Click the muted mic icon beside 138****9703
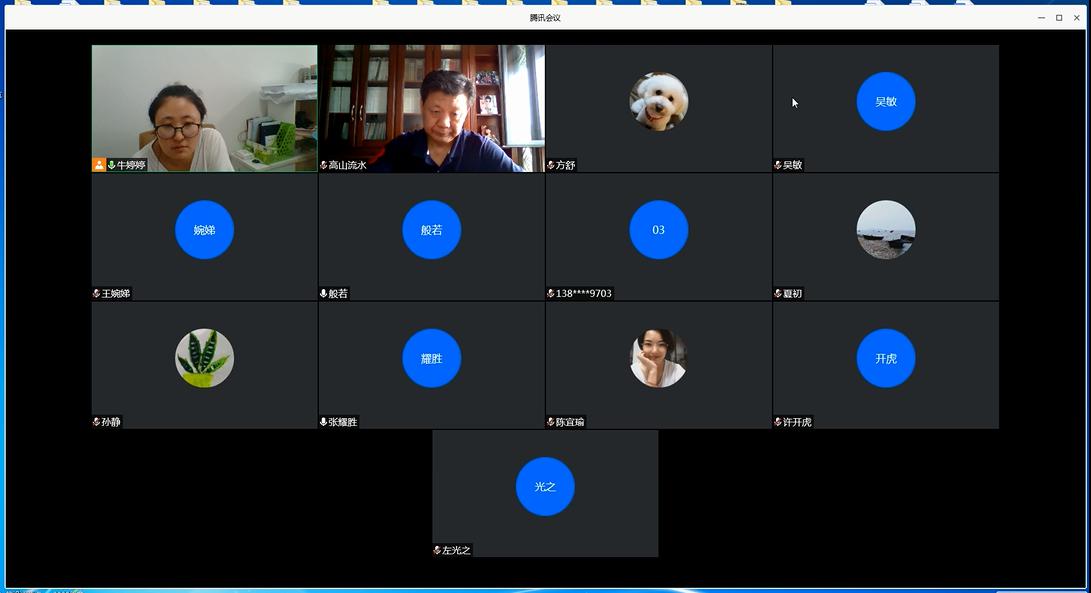Image resolution: width=1091 pixels, height=593 pixels. (551, 293)
